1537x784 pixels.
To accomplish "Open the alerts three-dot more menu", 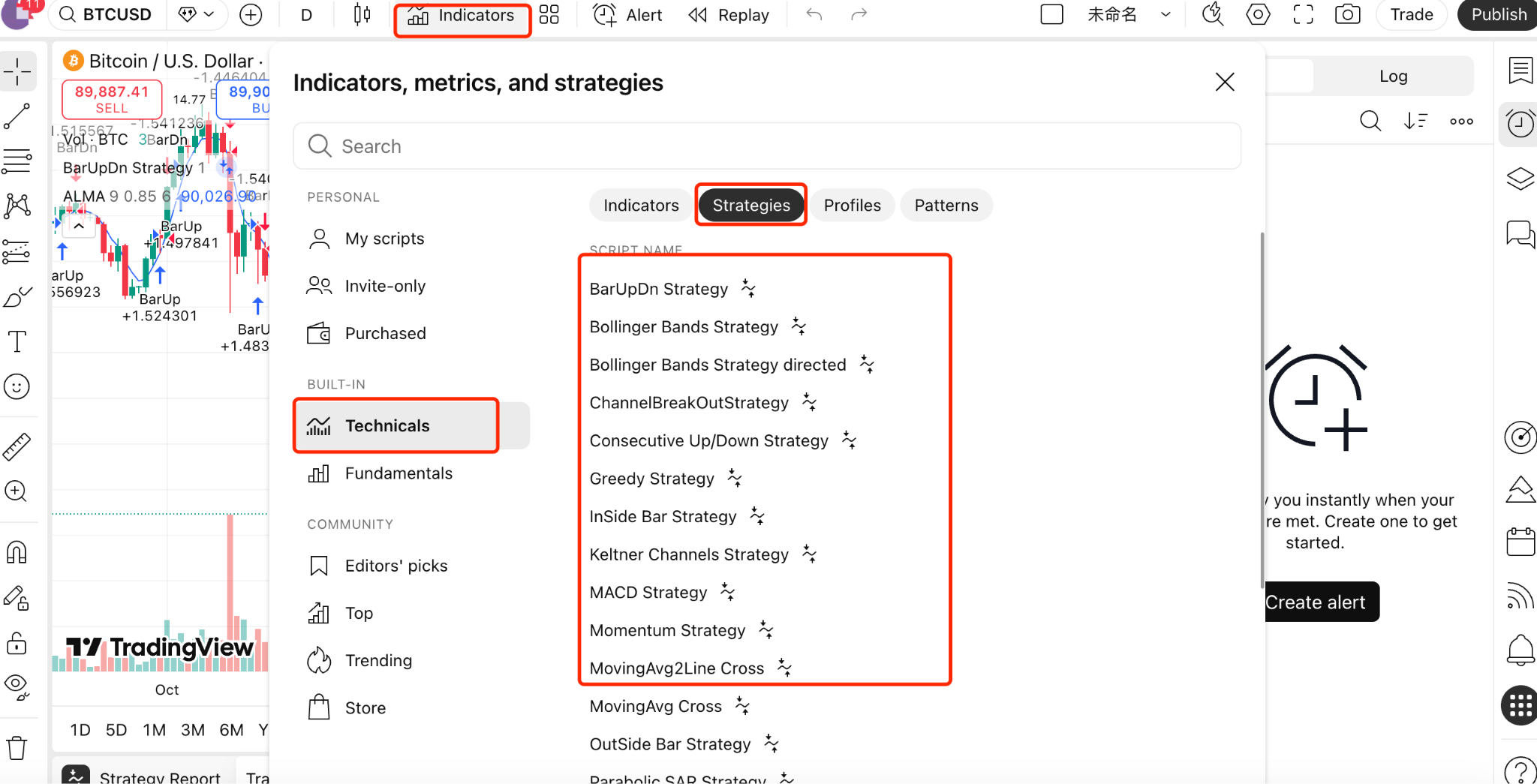I will (1460, 121).
